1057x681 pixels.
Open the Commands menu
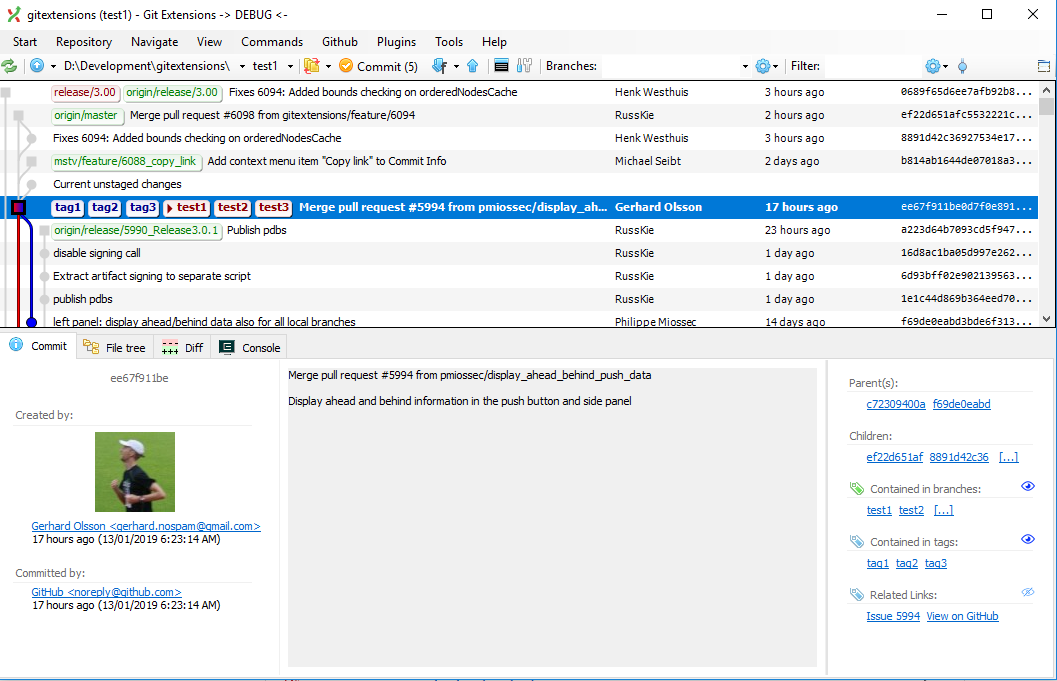pos(271,42)
